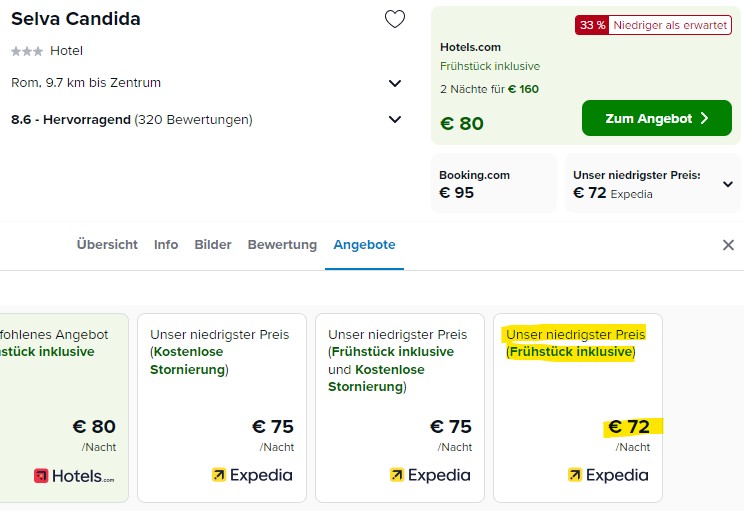
Task: Open the Booking.com € 95 offer
Action: click(493, 183)
